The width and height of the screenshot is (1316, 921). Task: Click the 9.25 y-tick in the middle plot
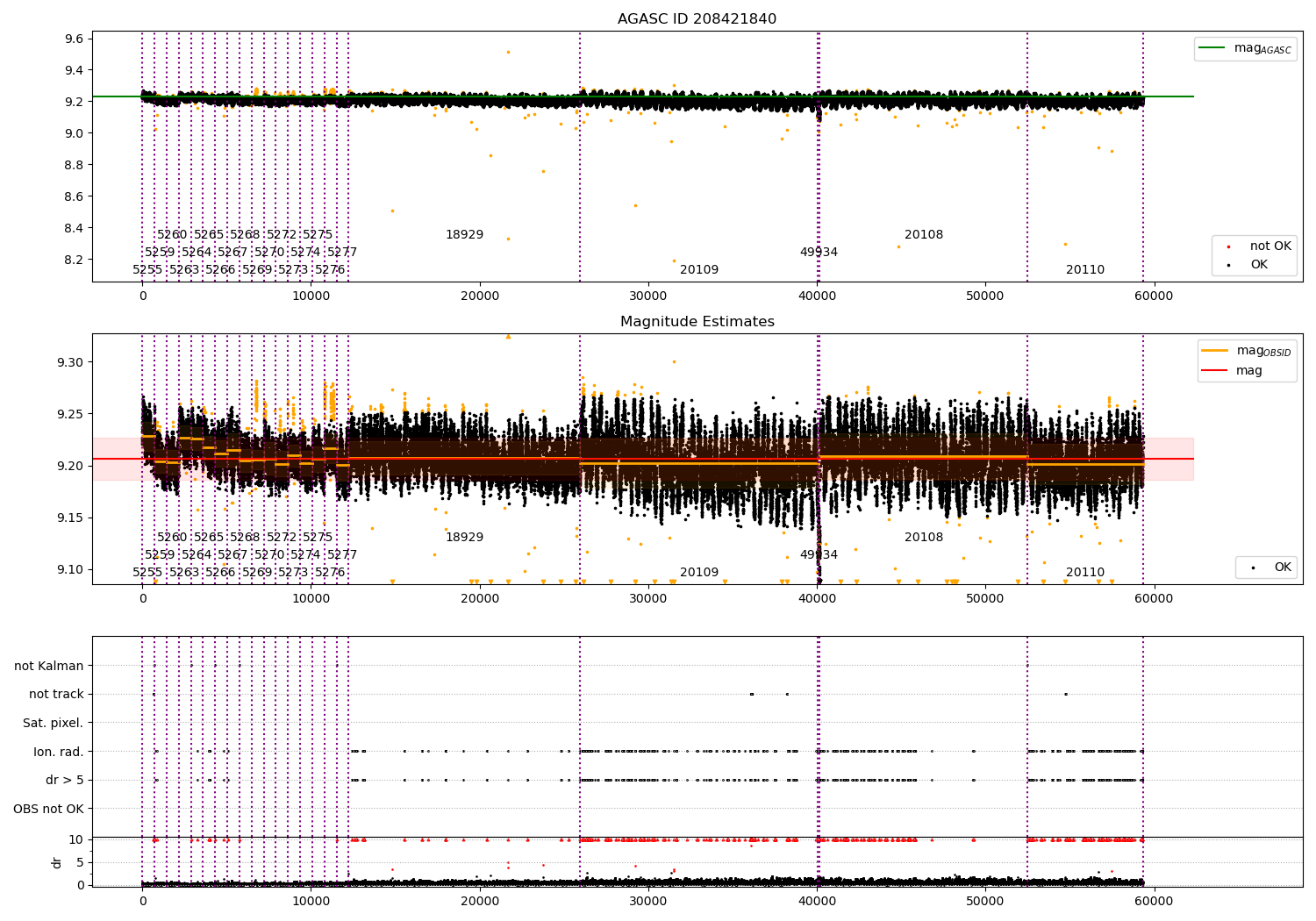[x=71, y=414]
